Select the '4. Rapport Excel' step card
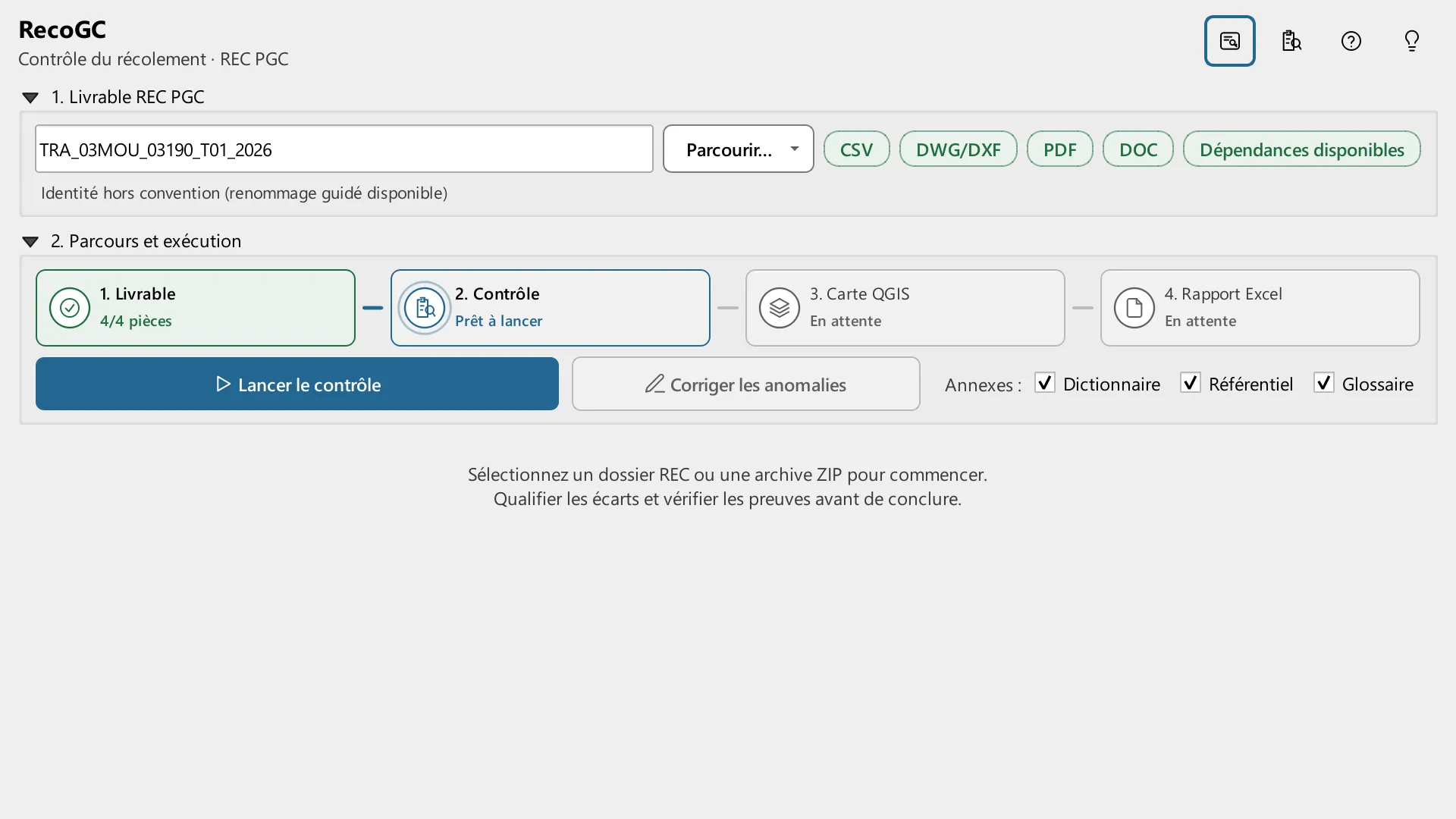The height and width of the screenshot is (819, 1456). [1260, 308]
